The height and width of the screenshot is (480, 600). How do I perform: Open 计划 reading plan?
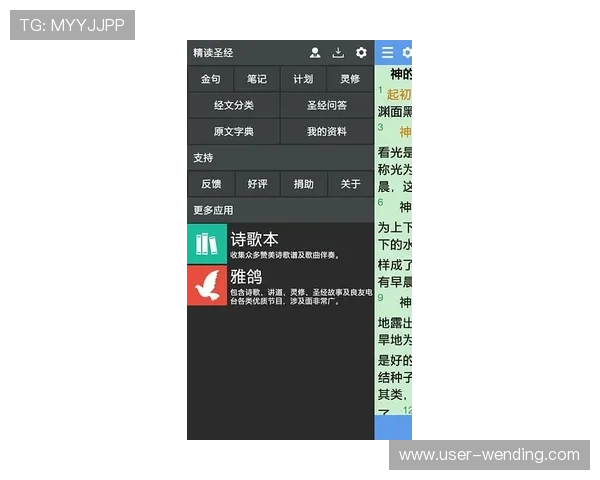[x=303, y=79]
